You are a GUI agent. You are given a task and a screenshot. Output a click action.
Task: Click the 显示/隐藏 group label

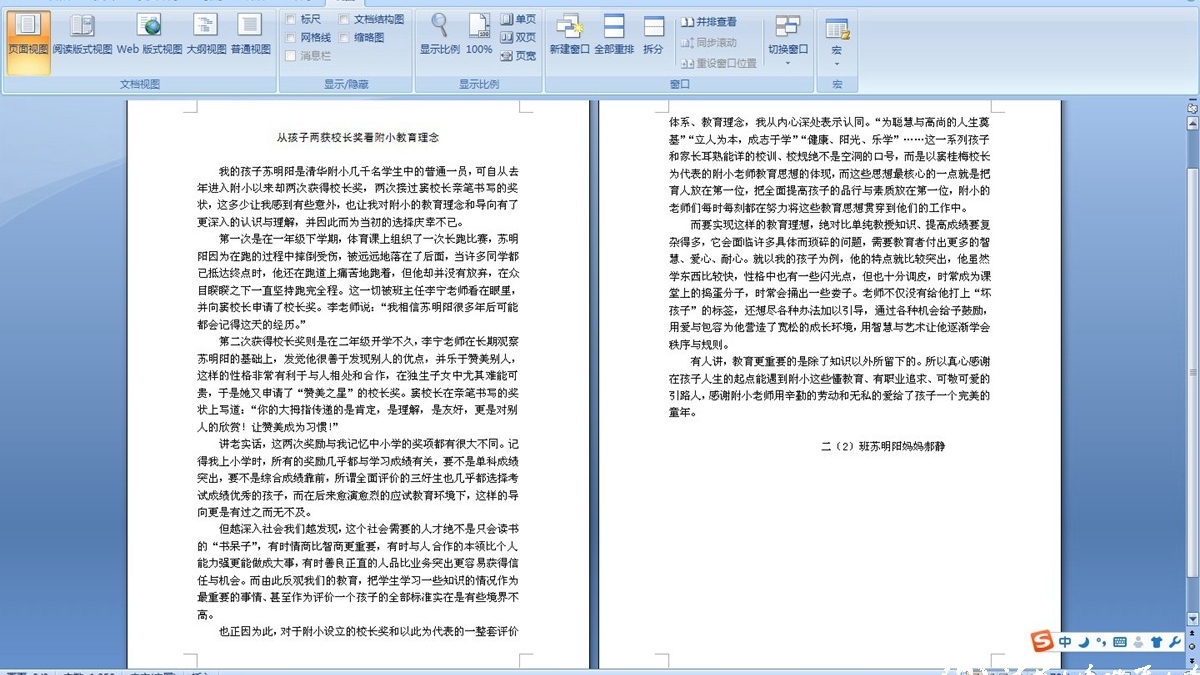pos(346,85)
